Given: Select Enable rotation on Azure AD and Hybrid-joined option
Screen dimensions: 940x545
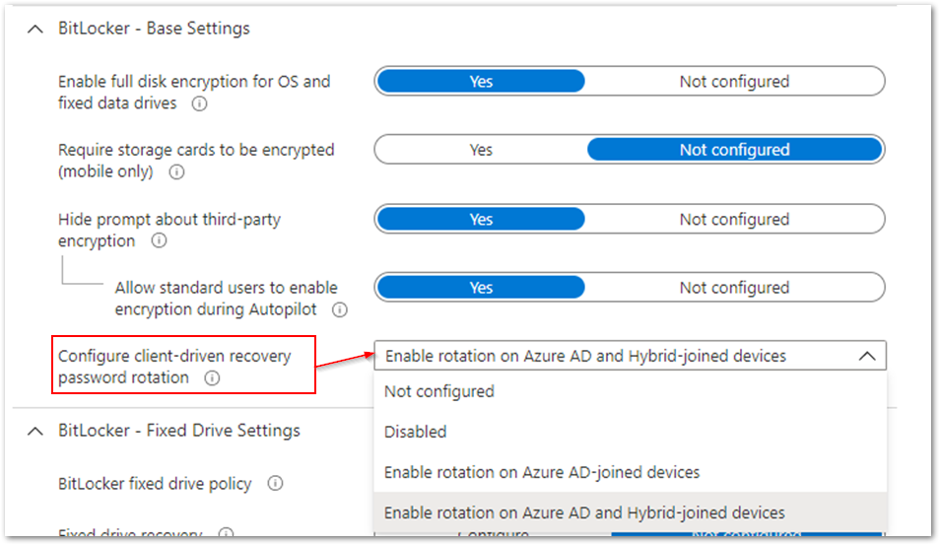Looking at the screenshot, I should [584, 513].
